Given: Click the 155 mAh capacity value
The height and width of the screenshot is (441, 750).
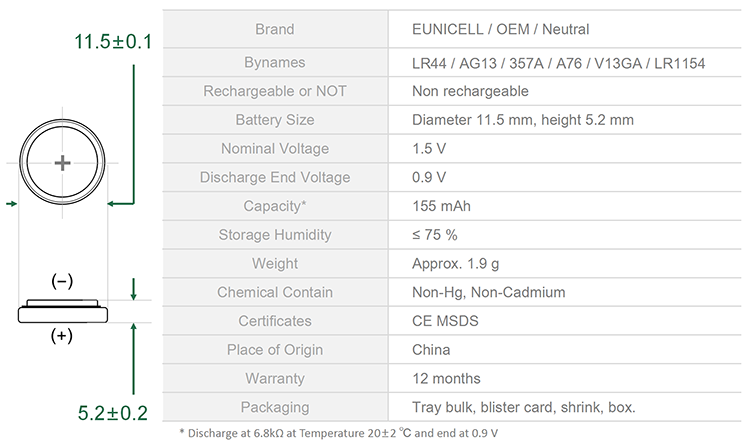Looking at the screenshot, I should tap(441, 206).
